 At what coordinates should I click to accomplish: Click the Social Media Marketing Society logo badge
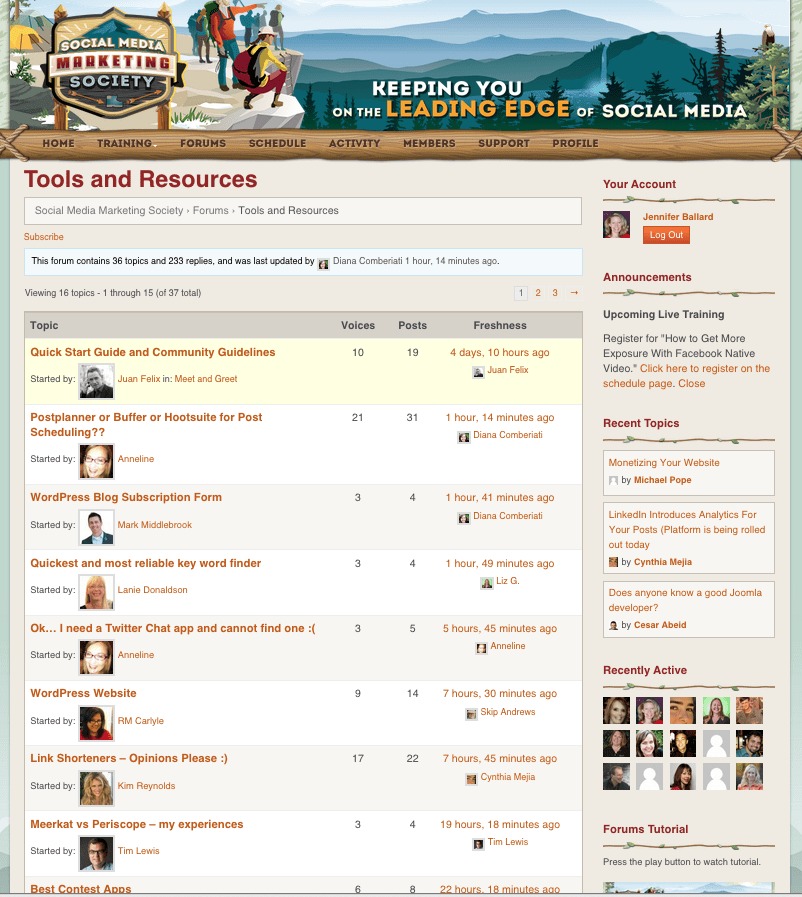(x=114, y=62)
